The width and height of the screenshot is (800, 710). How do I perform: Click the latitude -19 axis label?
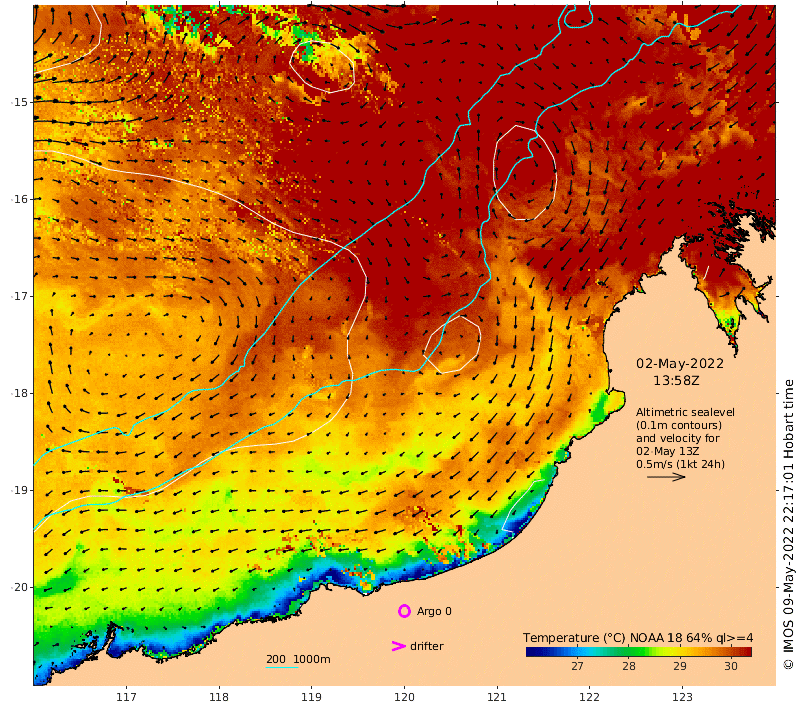[19, 490]
